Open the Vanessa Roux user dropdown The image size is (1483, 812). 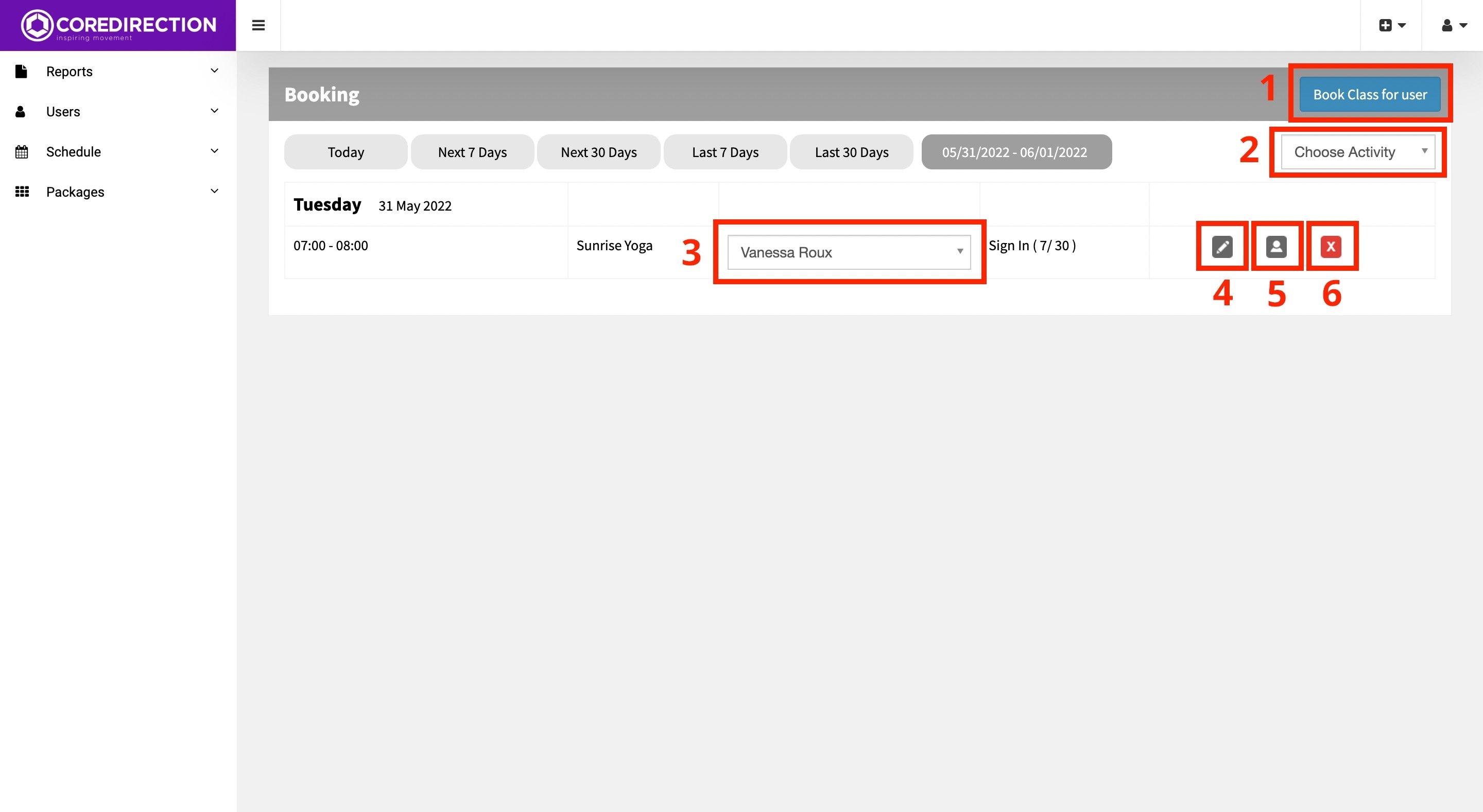coord(849,252)
